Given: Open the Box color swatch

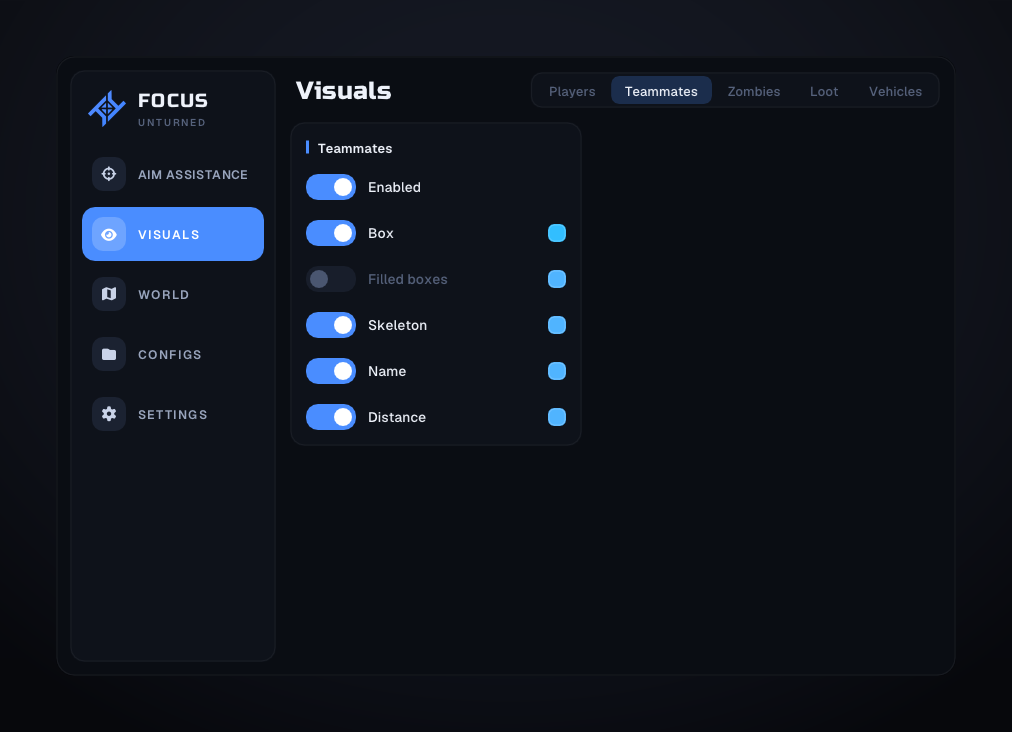Looking at the screenshot, I should [557, 233].
